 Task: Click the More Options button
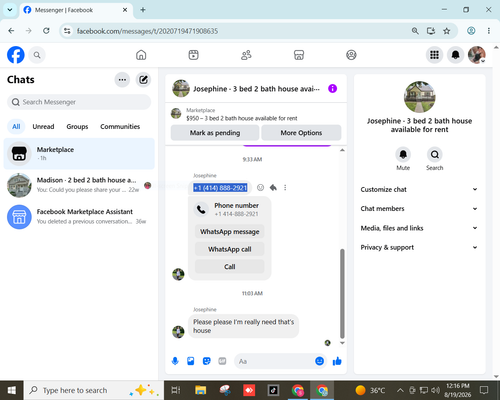[x=301, y=133]
